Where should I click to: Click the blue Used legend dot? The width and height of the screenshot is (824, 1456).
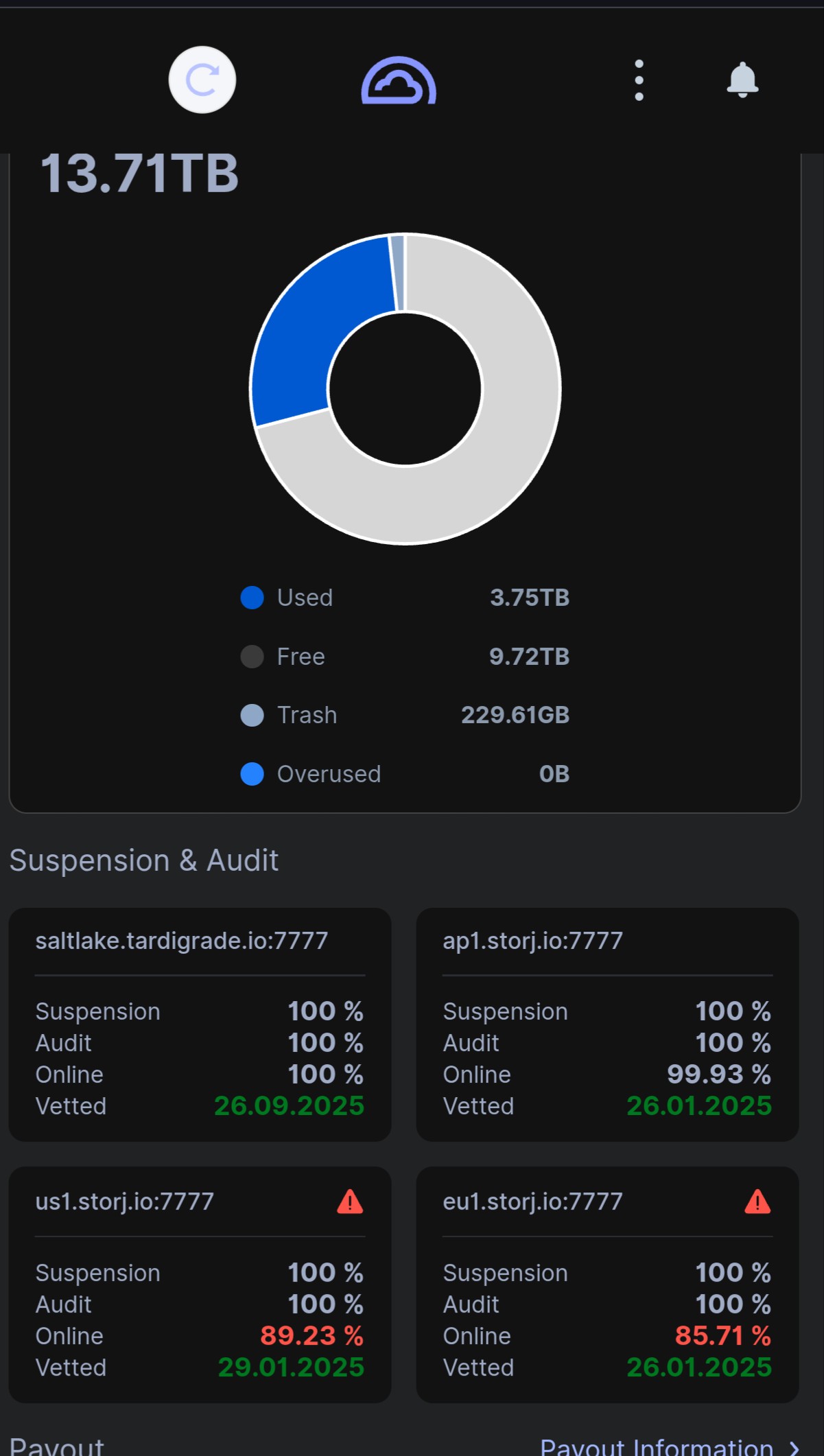252,598
